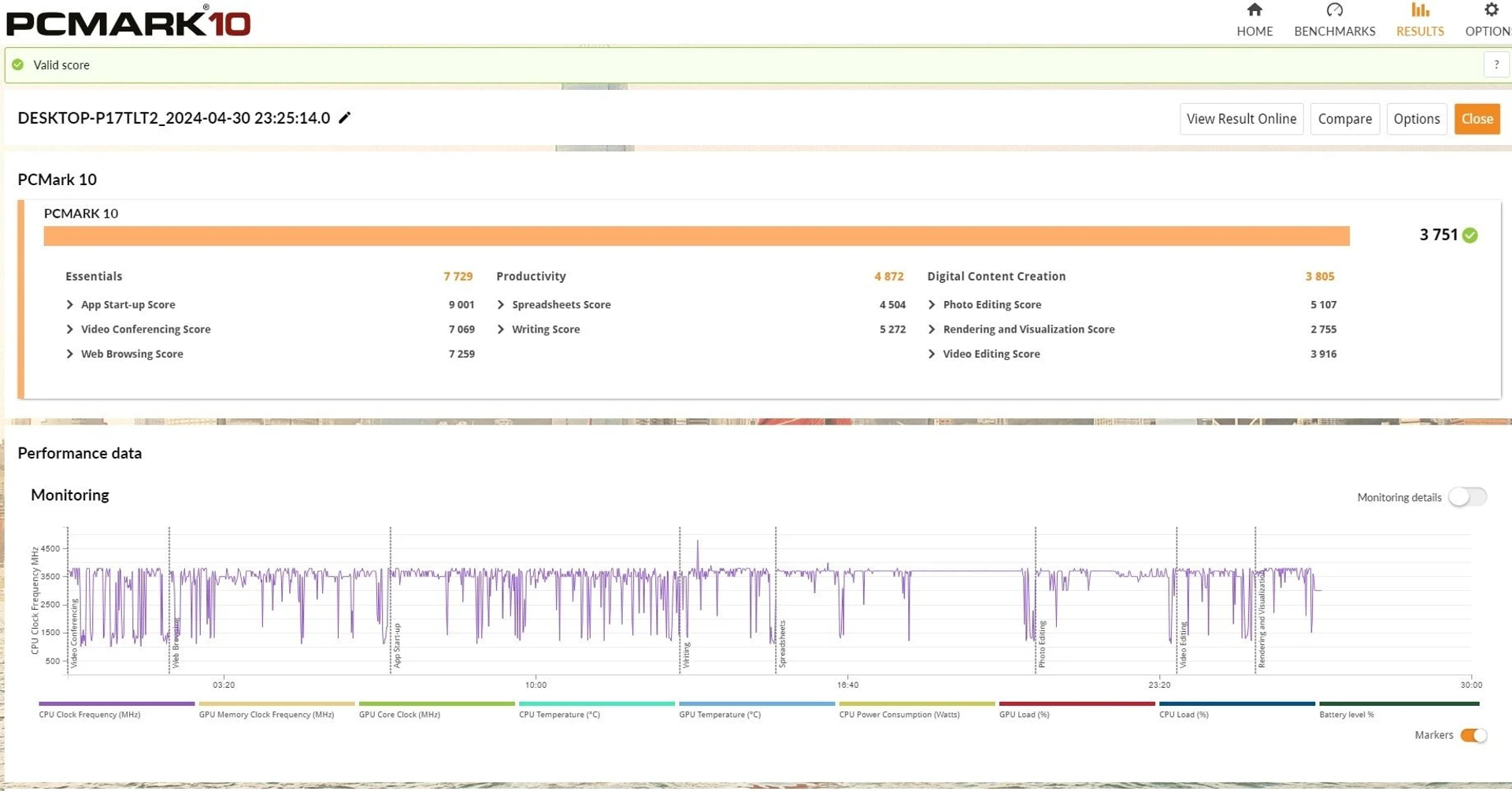This screenshot has width=1512, height=791.
Task: Click the Web Browsing marker in chart
Action: 176,644
